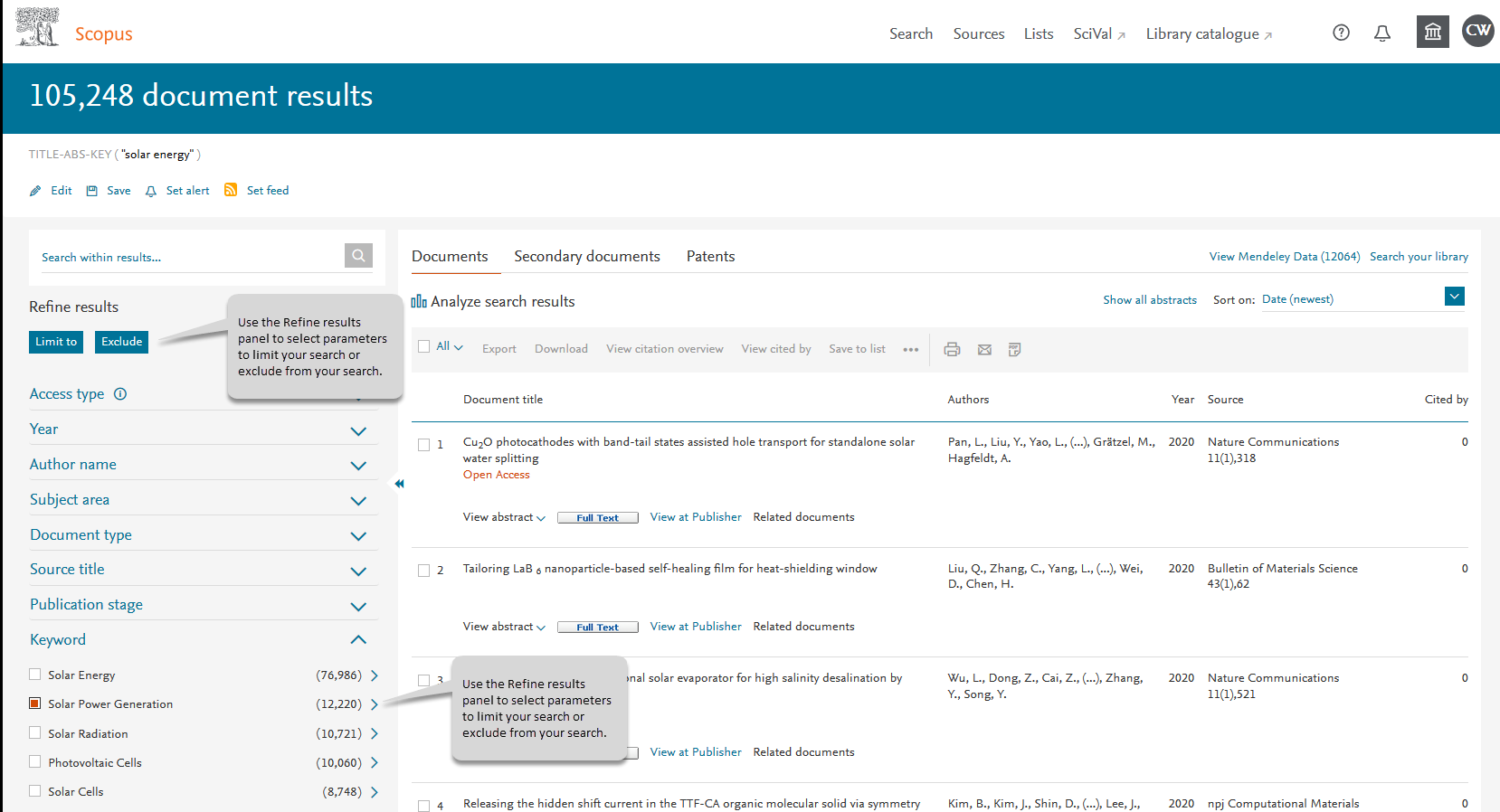Open the Search menu item
Image resolution: width=1500 pixels, height=812 pixels.
pyautogui.click(x=911, y=33)
